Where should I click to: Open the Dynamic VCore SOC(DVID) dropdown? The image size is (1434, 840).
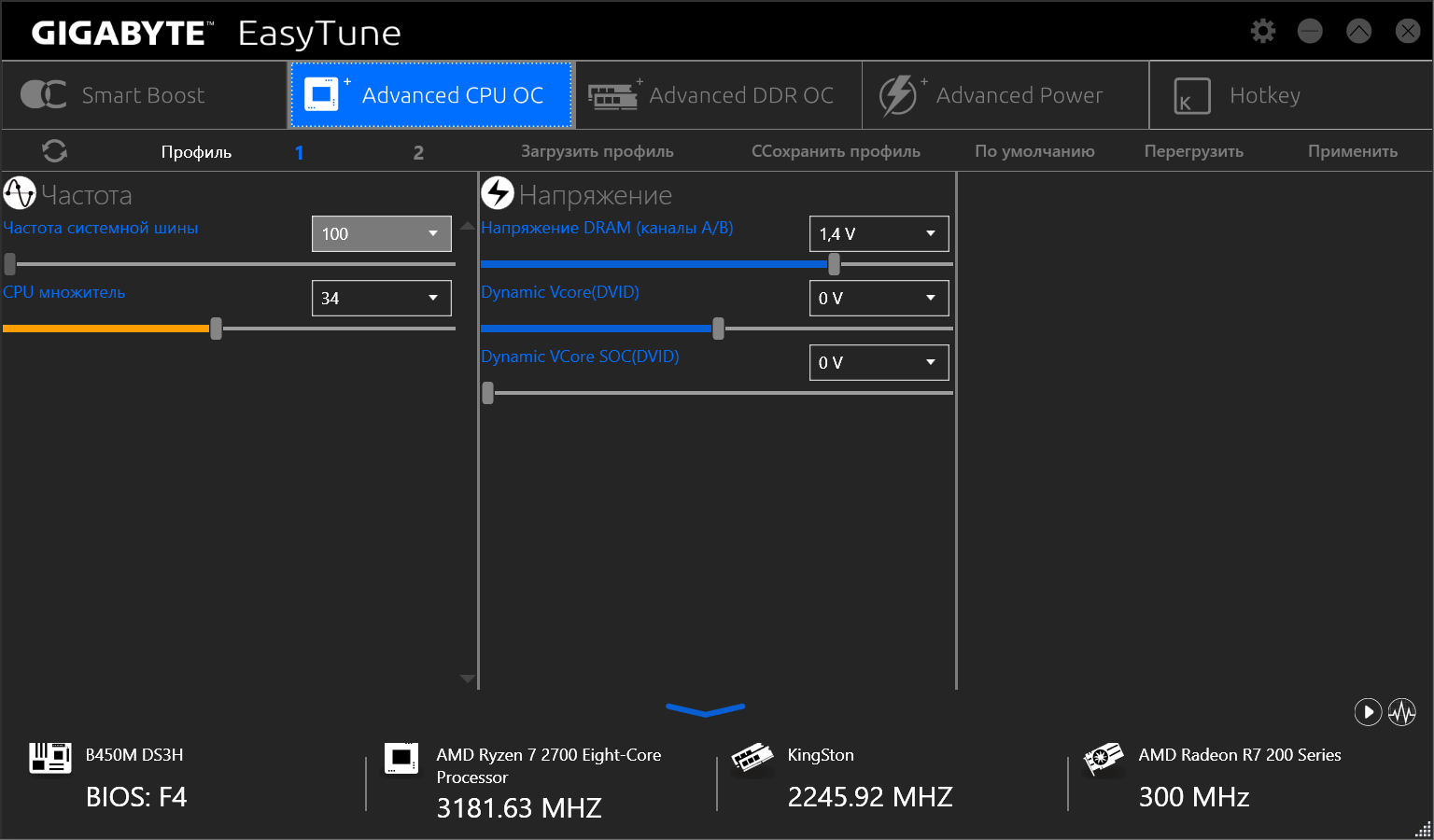tap(879, 362)
